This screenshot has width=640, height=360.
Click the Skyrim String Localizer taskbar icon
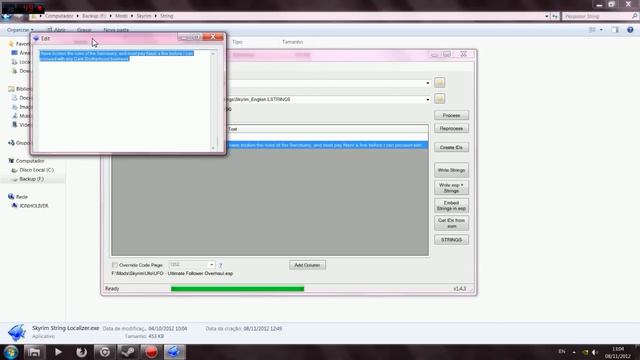coord(175,352)
